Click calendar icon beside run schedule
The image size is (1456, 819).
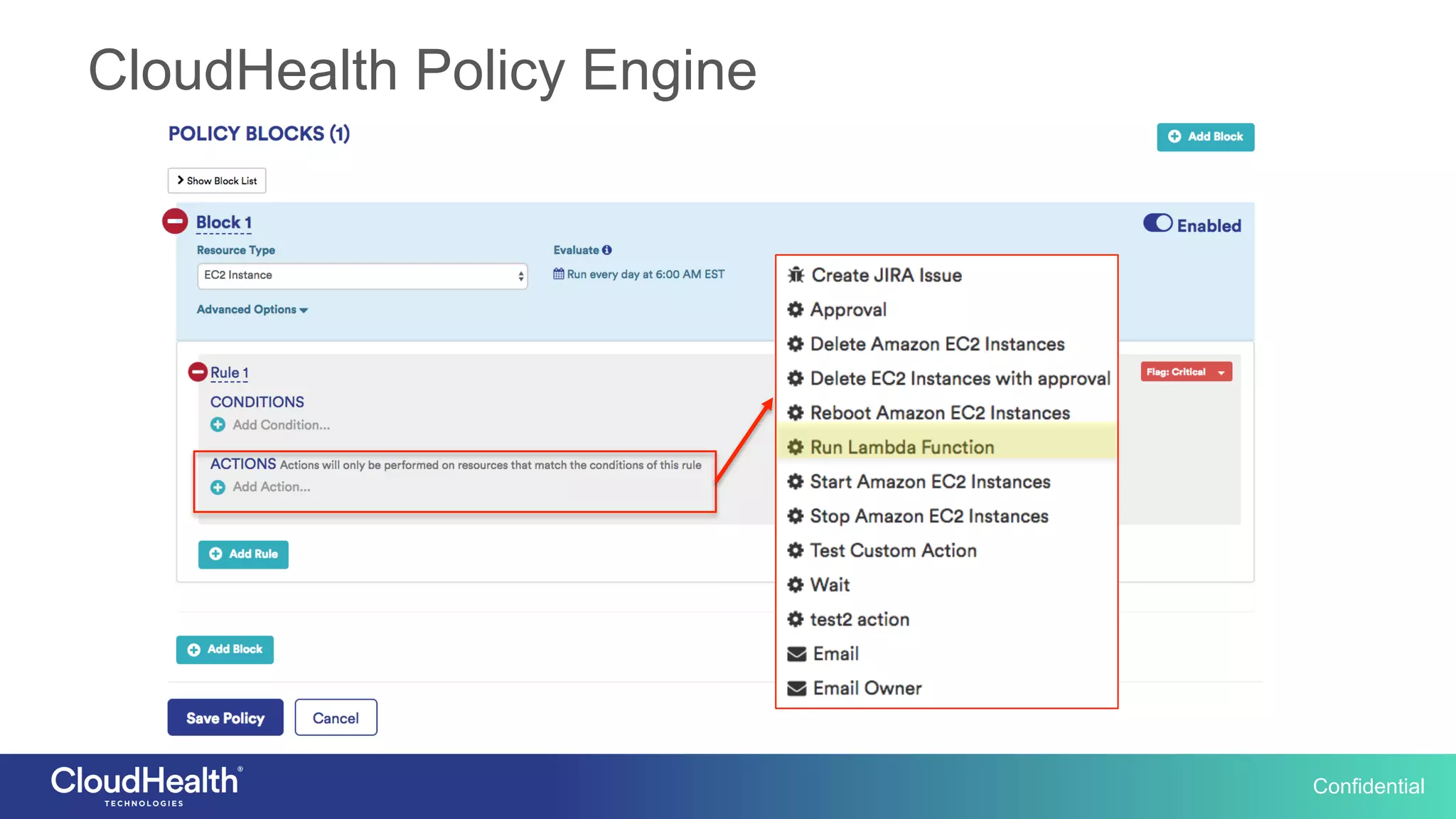(559, 274)
